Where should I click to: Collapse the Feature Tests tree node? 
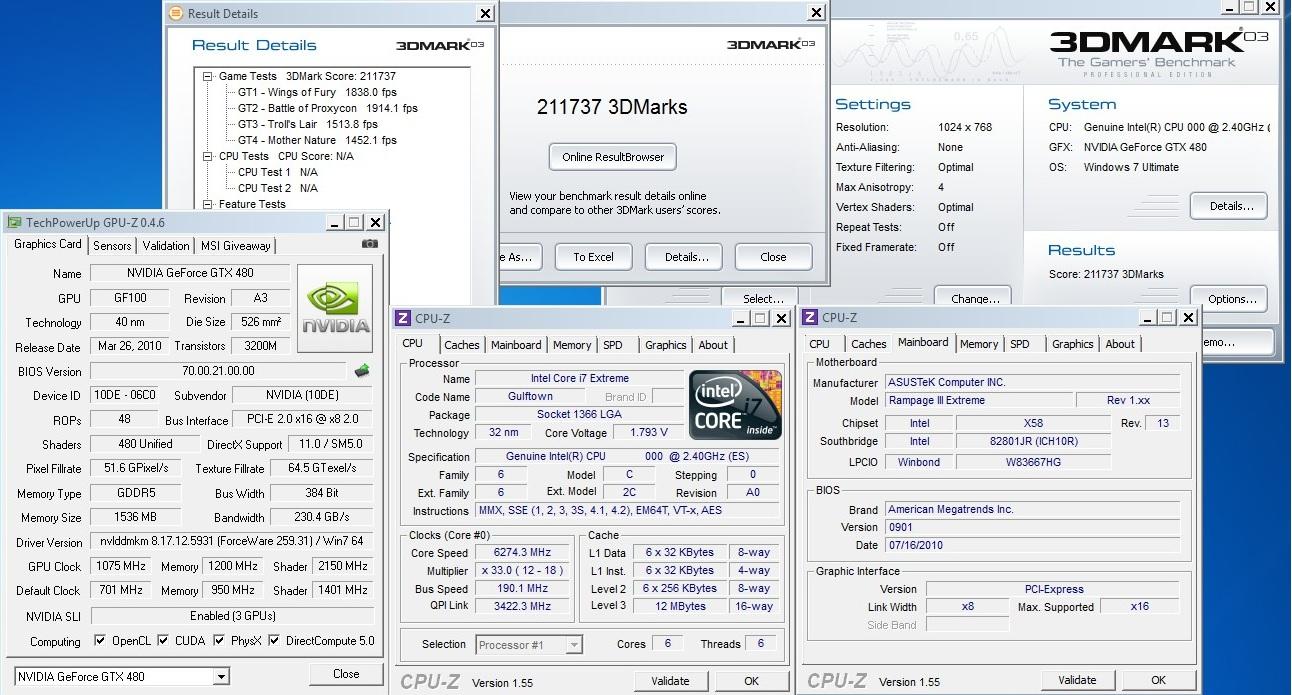coord(208,204)
